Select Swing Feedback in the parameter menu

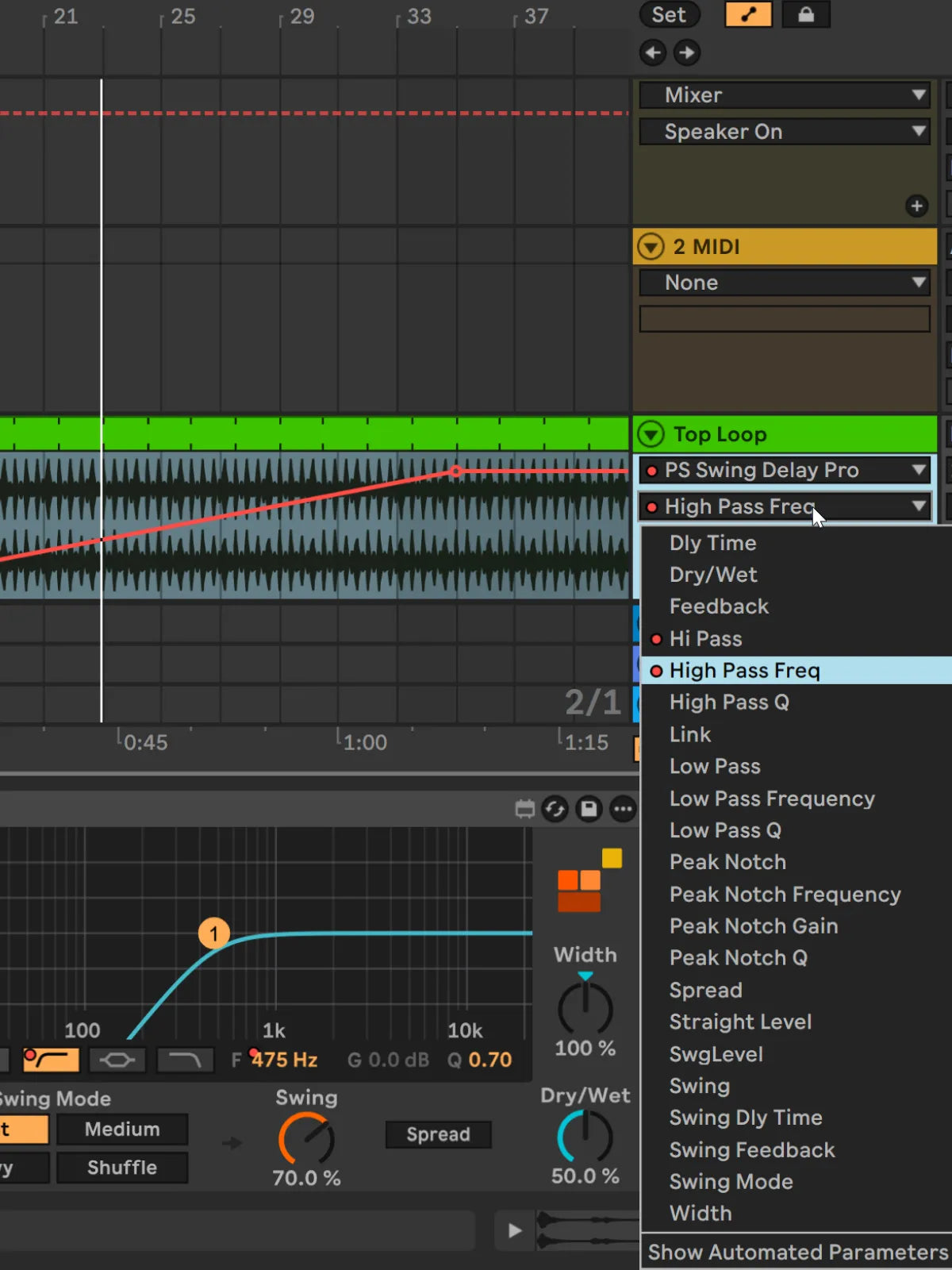pyautogui.click(x=751, y=1149)
